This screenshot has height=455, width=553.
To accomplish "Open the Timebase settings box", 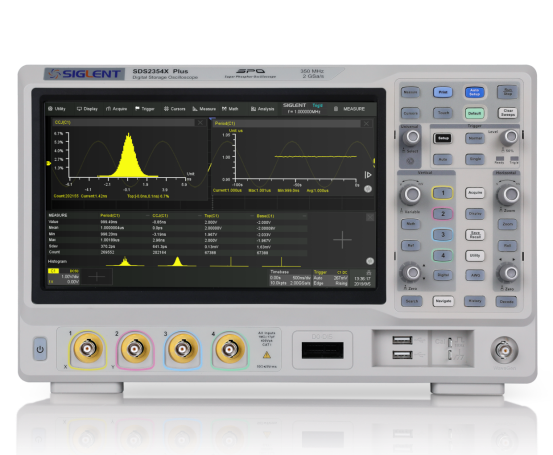I will click(290, 278).
